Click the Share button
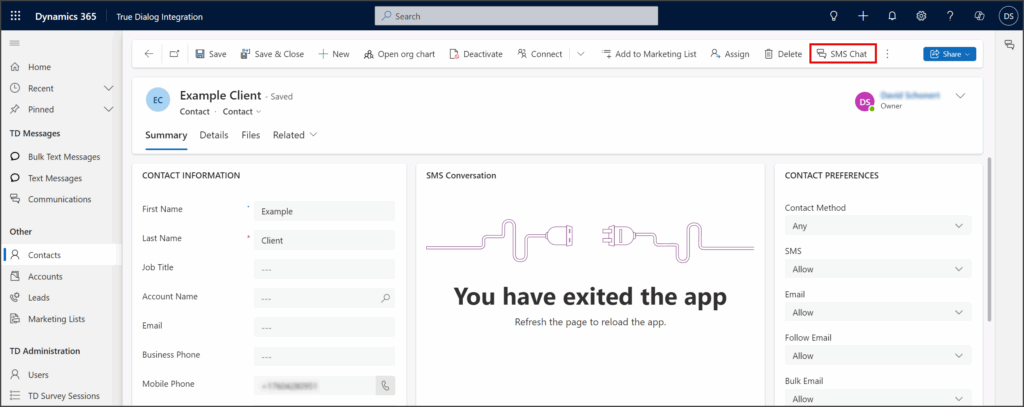Viewport: 1024px width, 407px height. pyautogui.click(x=949, y=54)
